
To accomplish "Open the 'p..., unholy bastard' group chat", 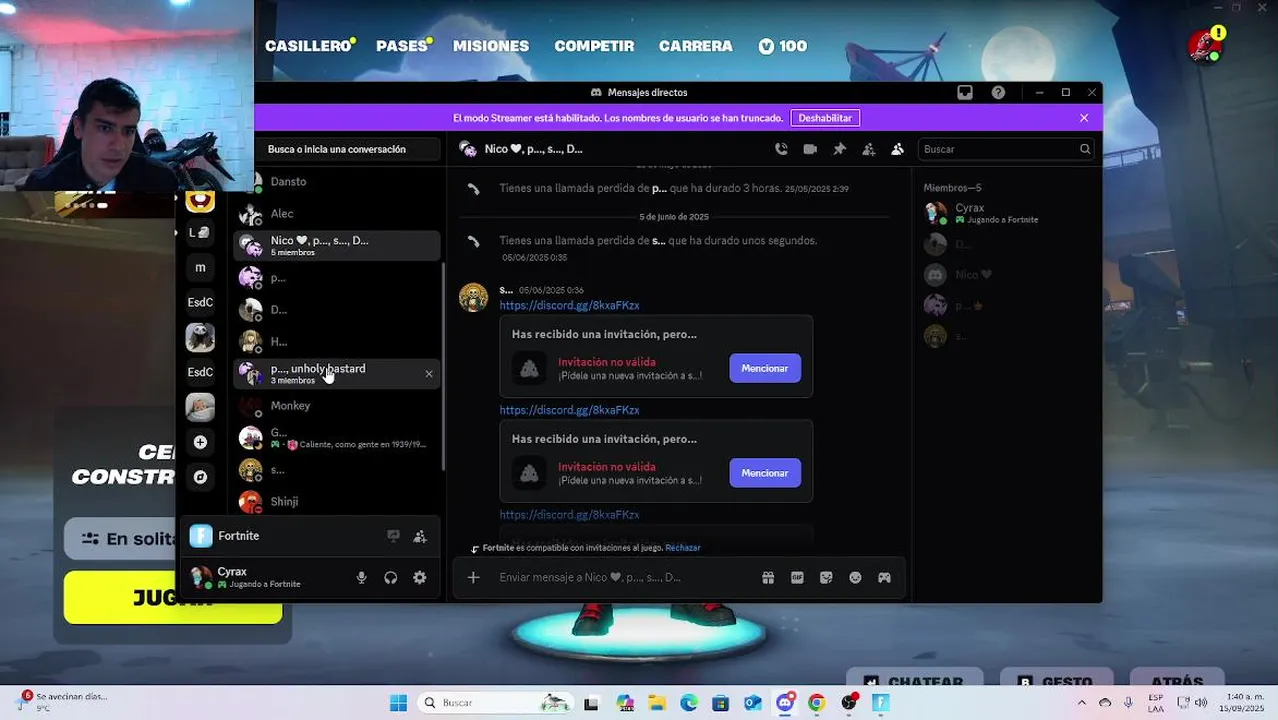I will click(338, 373).
